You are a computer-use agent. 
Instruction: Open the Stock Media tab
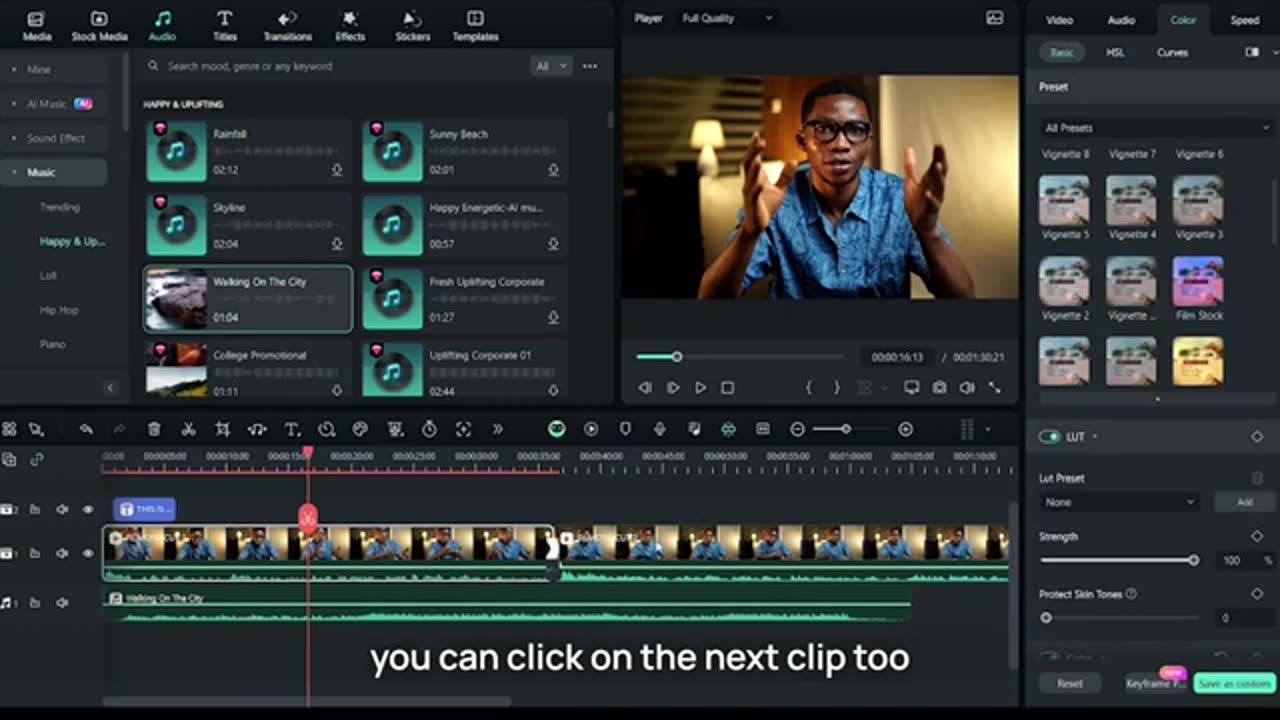coord(99,26)
